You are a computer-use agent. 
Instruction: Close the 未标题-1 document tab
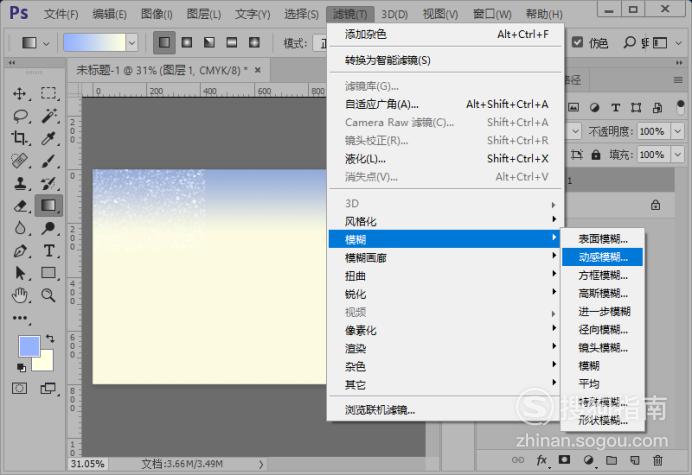pyautogui.click(x=258, y=70)
